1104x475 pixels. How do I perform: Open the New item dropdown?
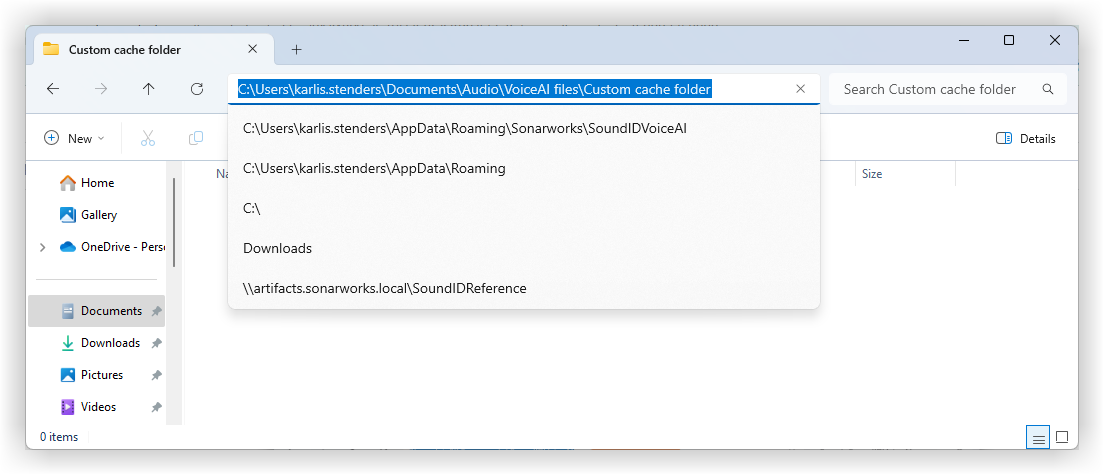coord(74,139)
